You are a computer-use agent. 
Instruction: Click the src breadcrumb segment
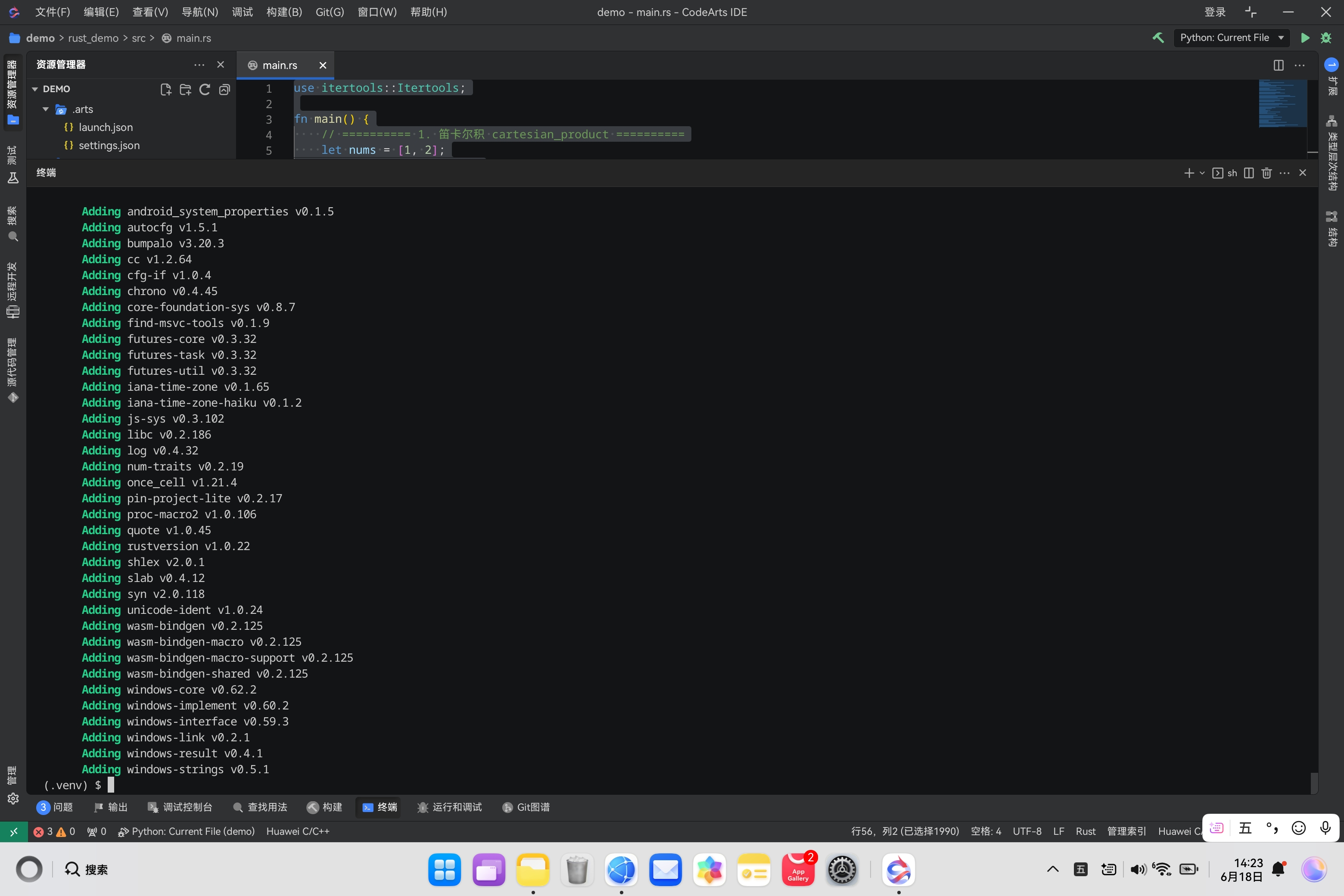[x=139, y=38]
